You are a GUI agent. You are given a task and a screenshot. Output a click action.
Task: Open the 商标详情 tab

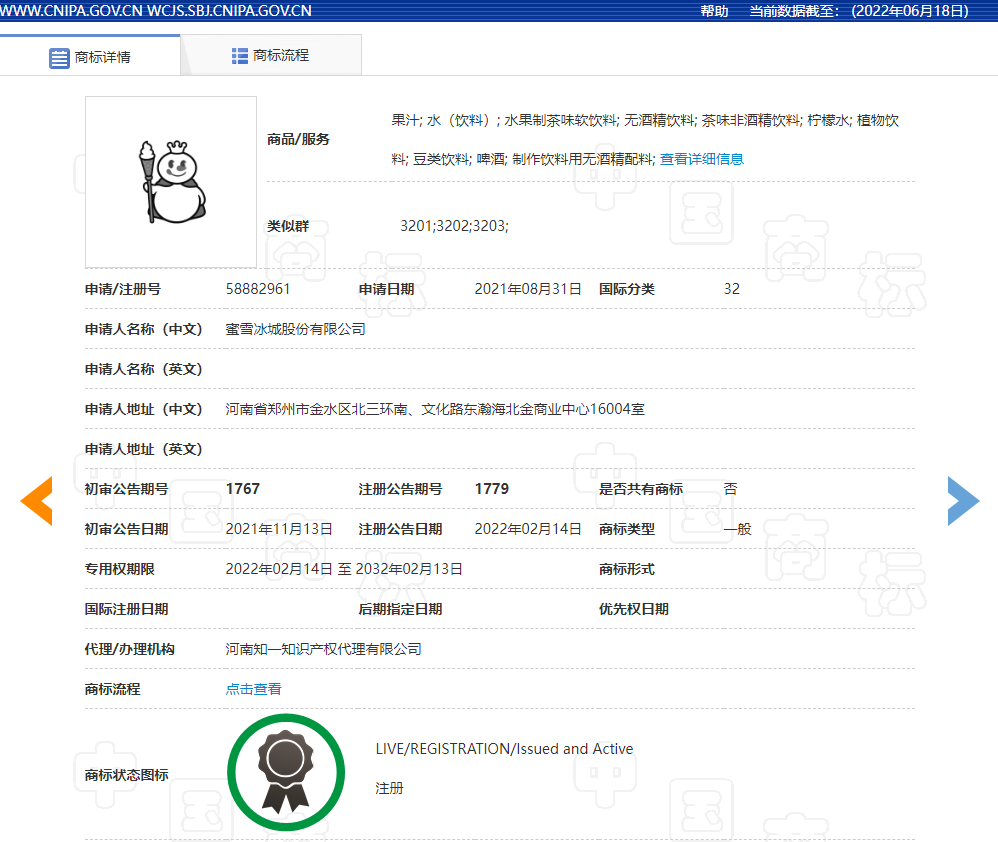90,57
